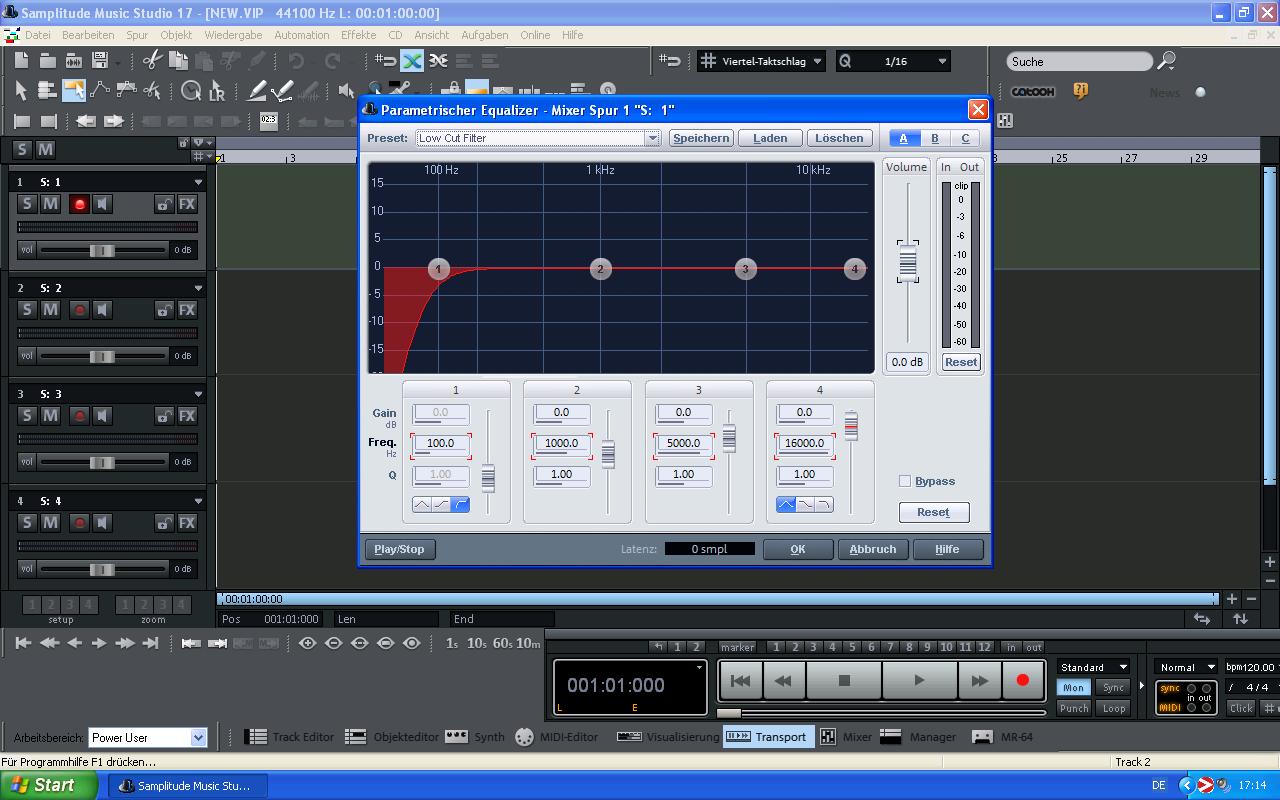Click the Windows Start button
This screenshot has width=1280, height=800.
pos(49,785)
